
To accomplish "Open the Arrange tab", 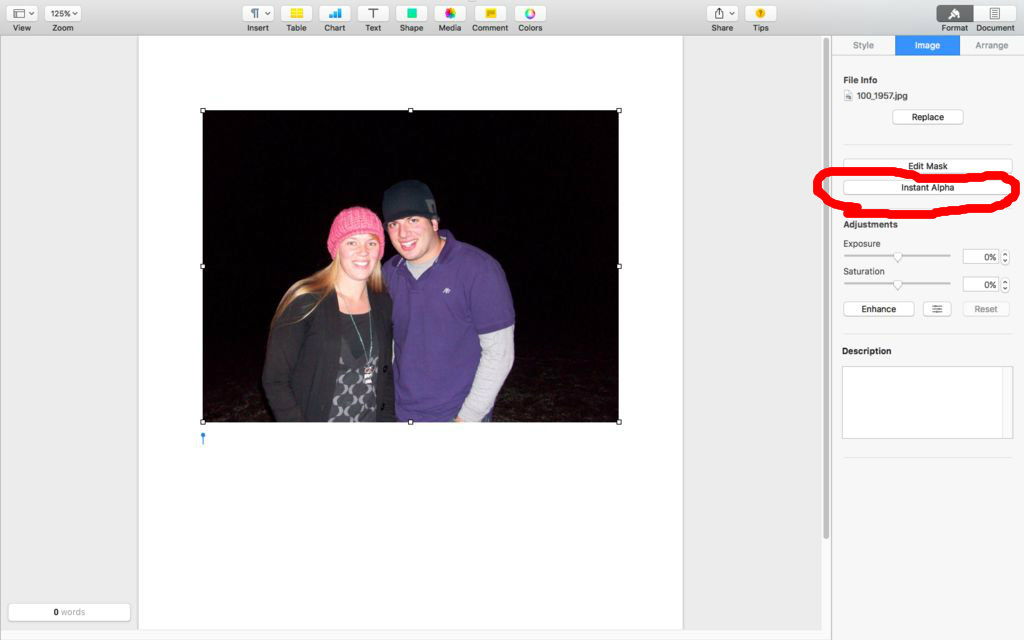I will (991, 45).
